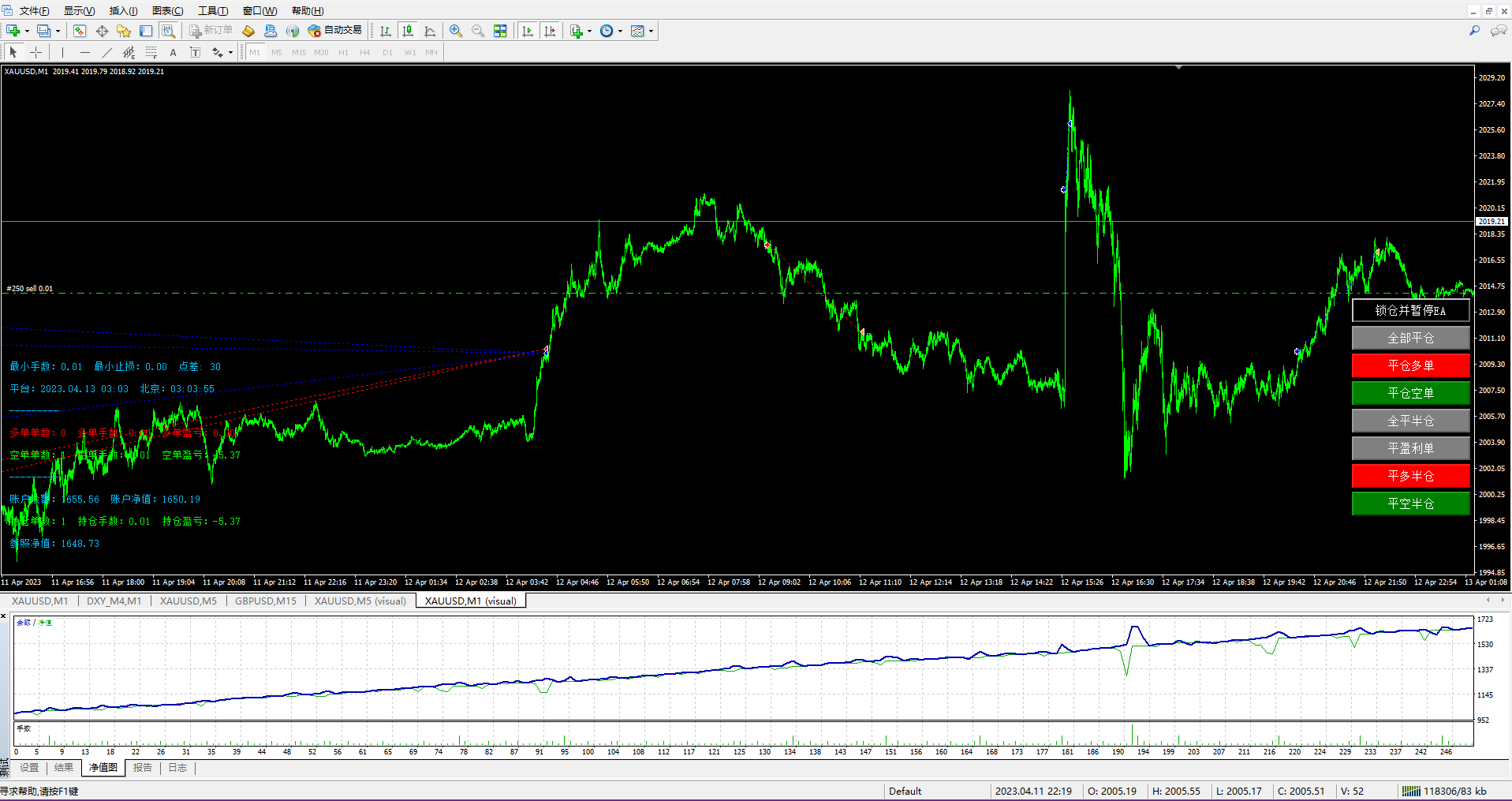
Task: Select the text label tool
Action: (x=195, y=52)
